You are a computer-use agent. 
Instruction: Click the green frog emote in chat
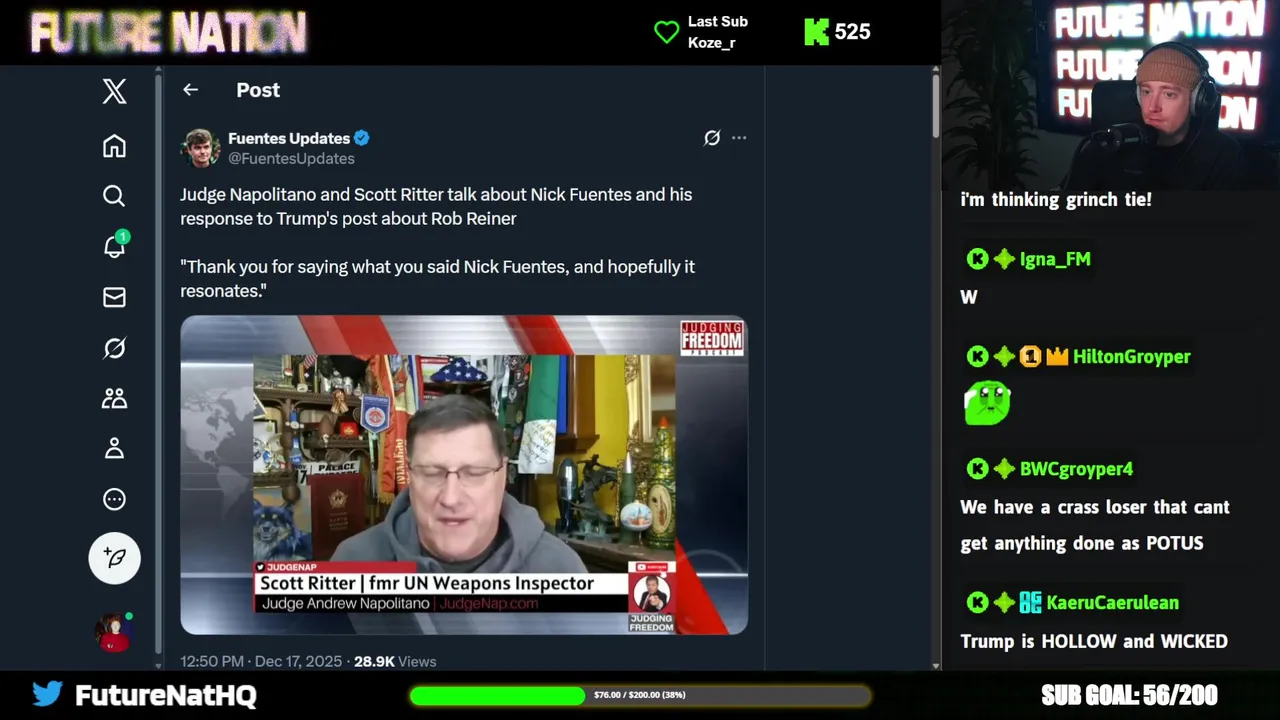[x=987, y=403]
